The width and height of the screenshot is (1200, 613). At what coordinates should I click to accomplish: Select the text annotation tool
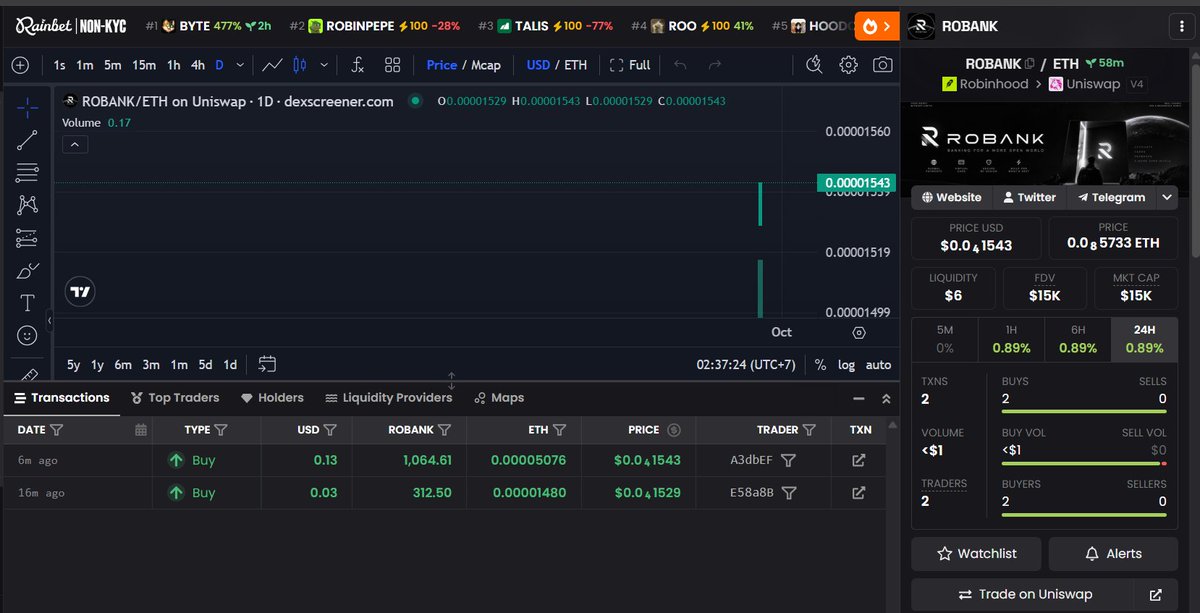point(27,303)
